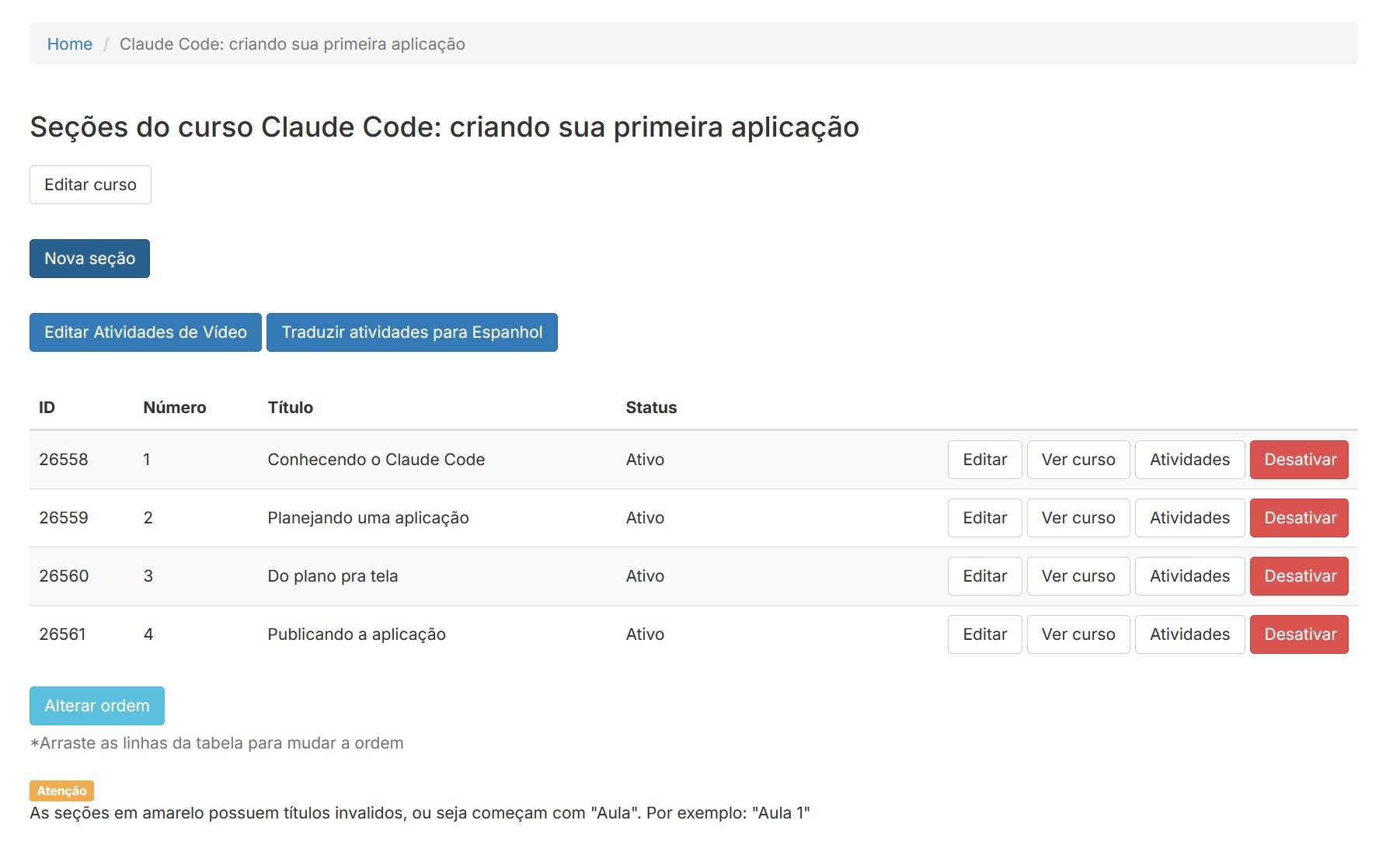Desativar section Conhecendo o Claude Code
Image resolution: width=1400 pixels, height=848 pixels.
(x=1299, y=460)
